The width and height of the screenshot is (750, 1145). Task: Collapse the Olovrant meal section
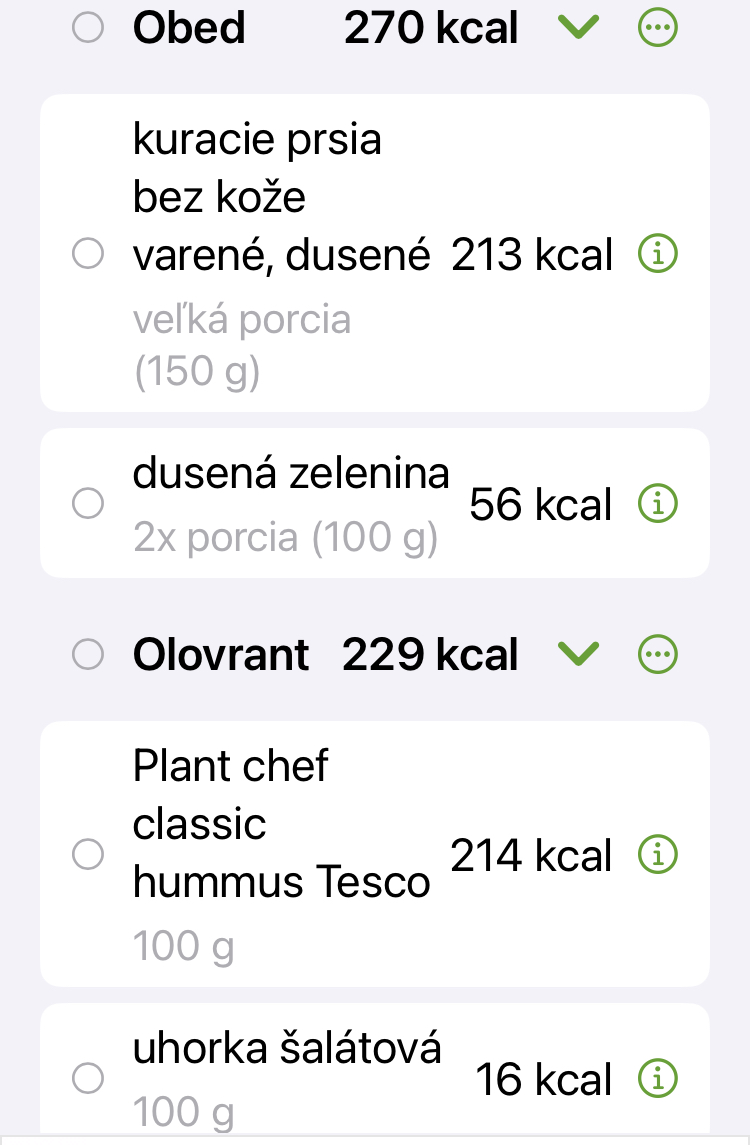coord(578,655)
